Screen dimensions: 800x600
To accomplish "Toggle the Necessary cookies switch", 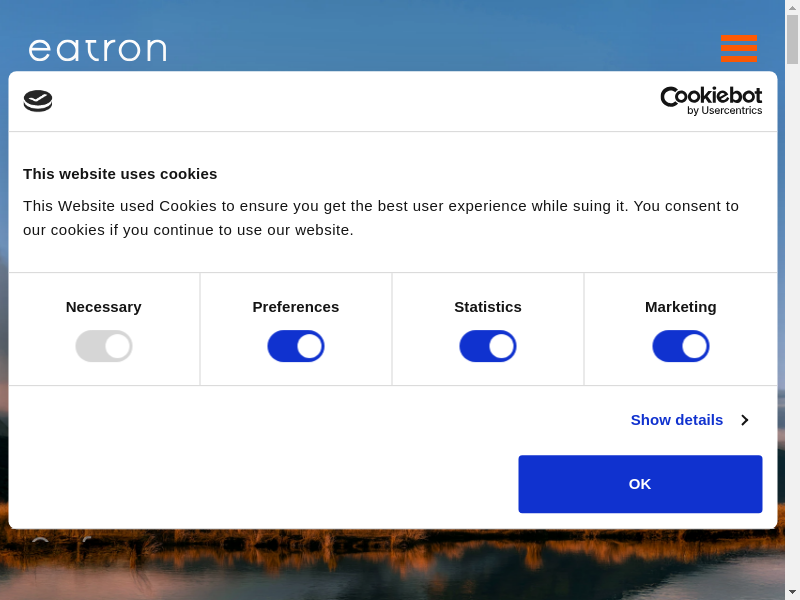I will [x=104, y=346].
